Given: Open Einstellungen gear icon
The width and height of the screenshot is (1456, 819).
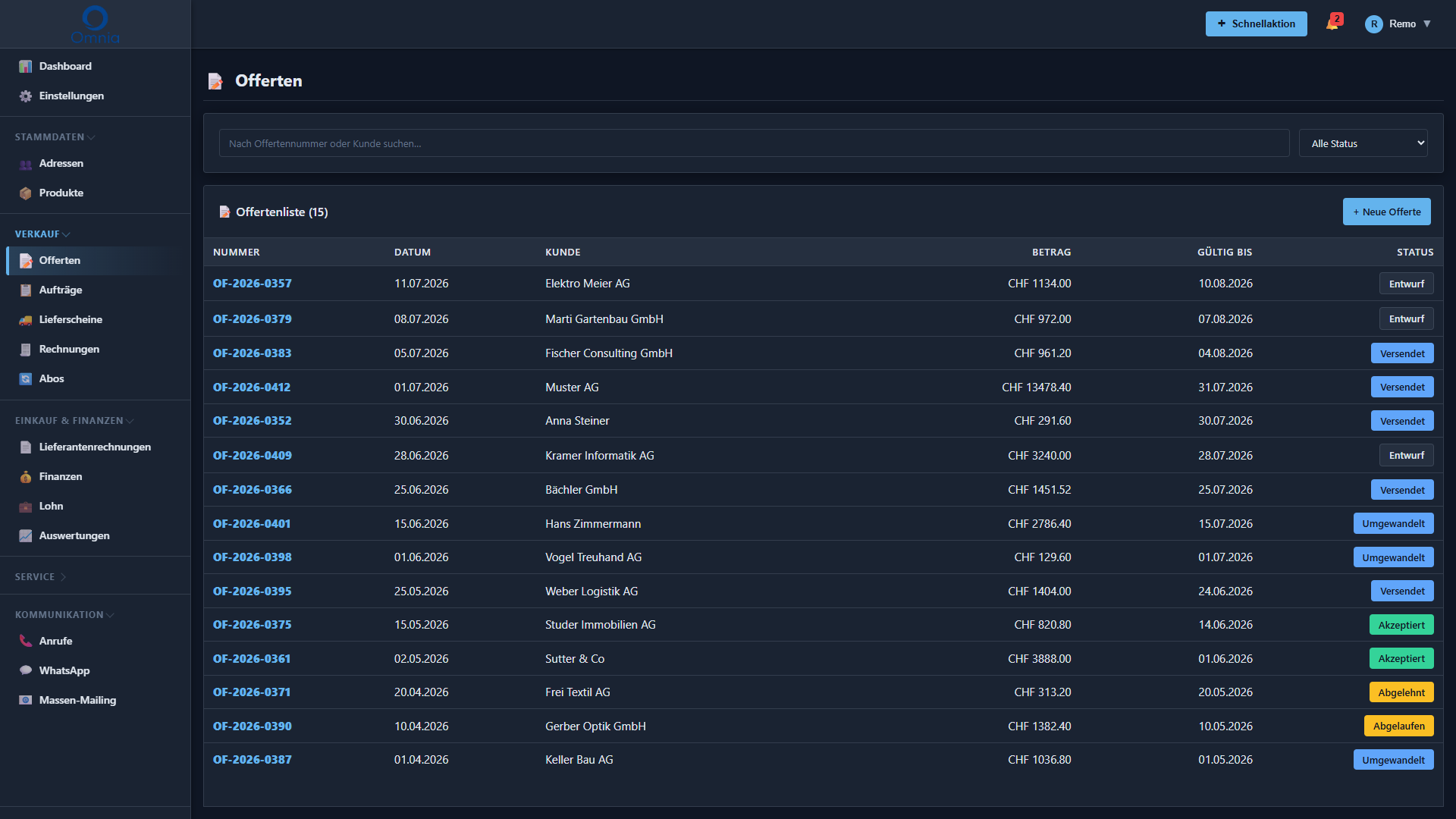Looking at the screenshot, I should pos(26,96).
